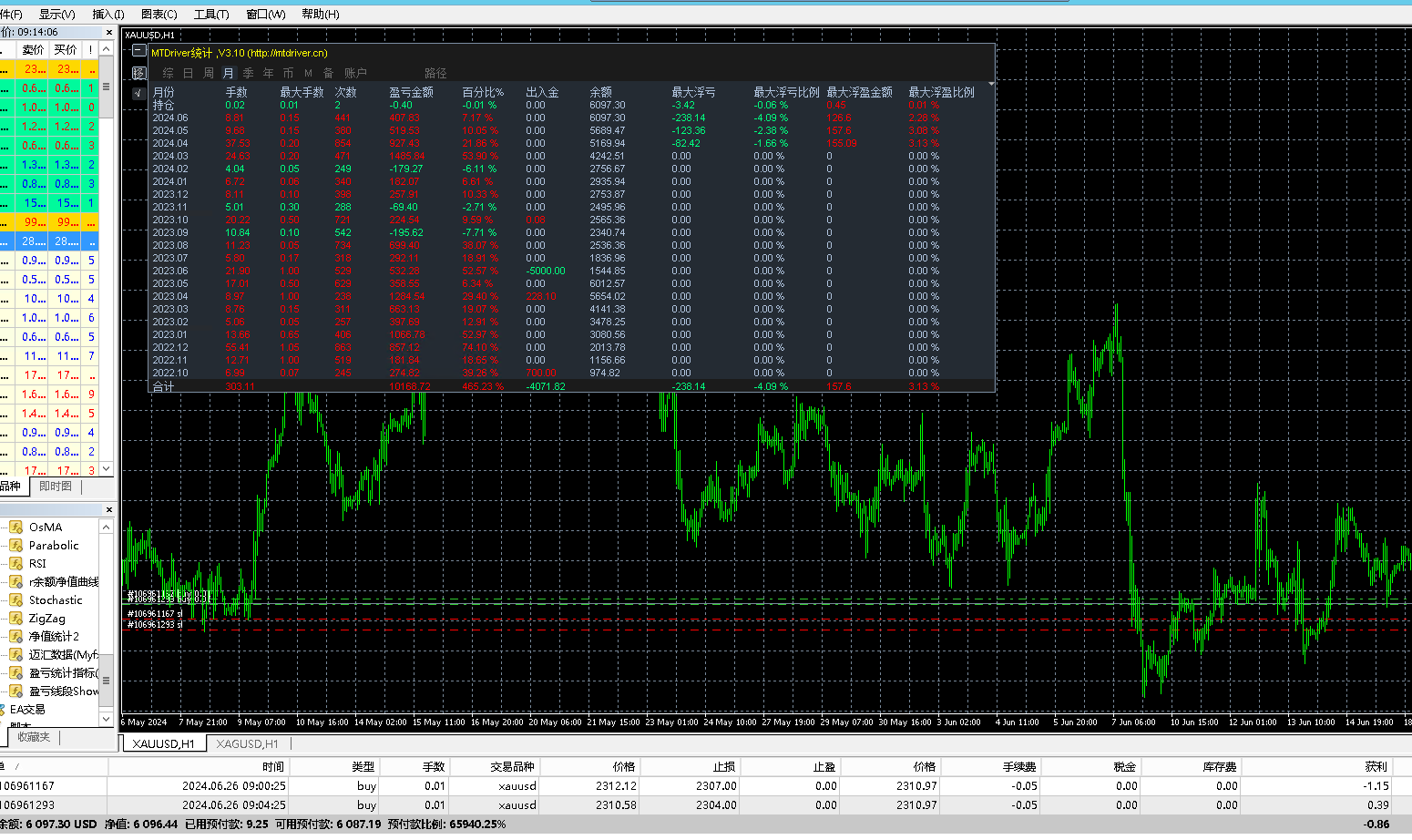
Task: Click the 备 button in stats panel
Action: [x=328, y=73]
